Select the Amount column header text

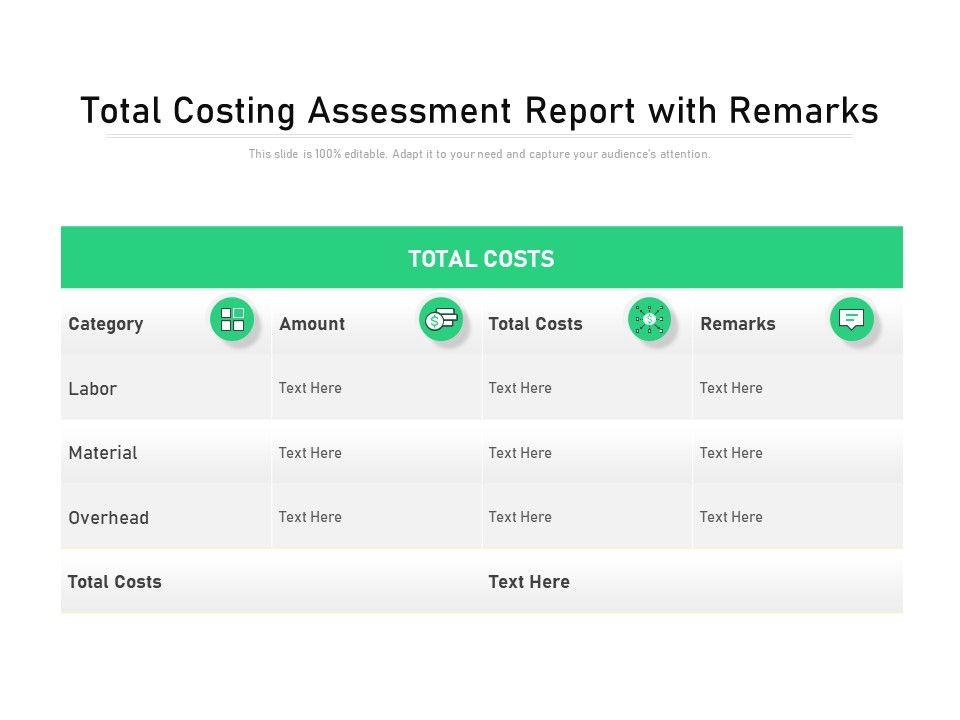312,324
